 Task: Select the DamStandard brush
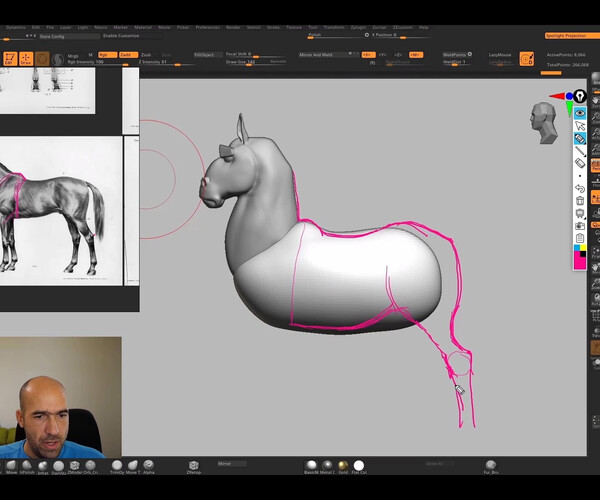point(59,466)
